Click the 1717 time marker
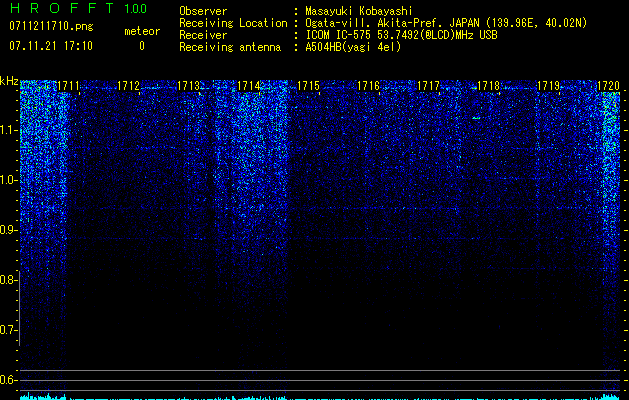Viewport: 629px width, 400px height. coord(428,86)
